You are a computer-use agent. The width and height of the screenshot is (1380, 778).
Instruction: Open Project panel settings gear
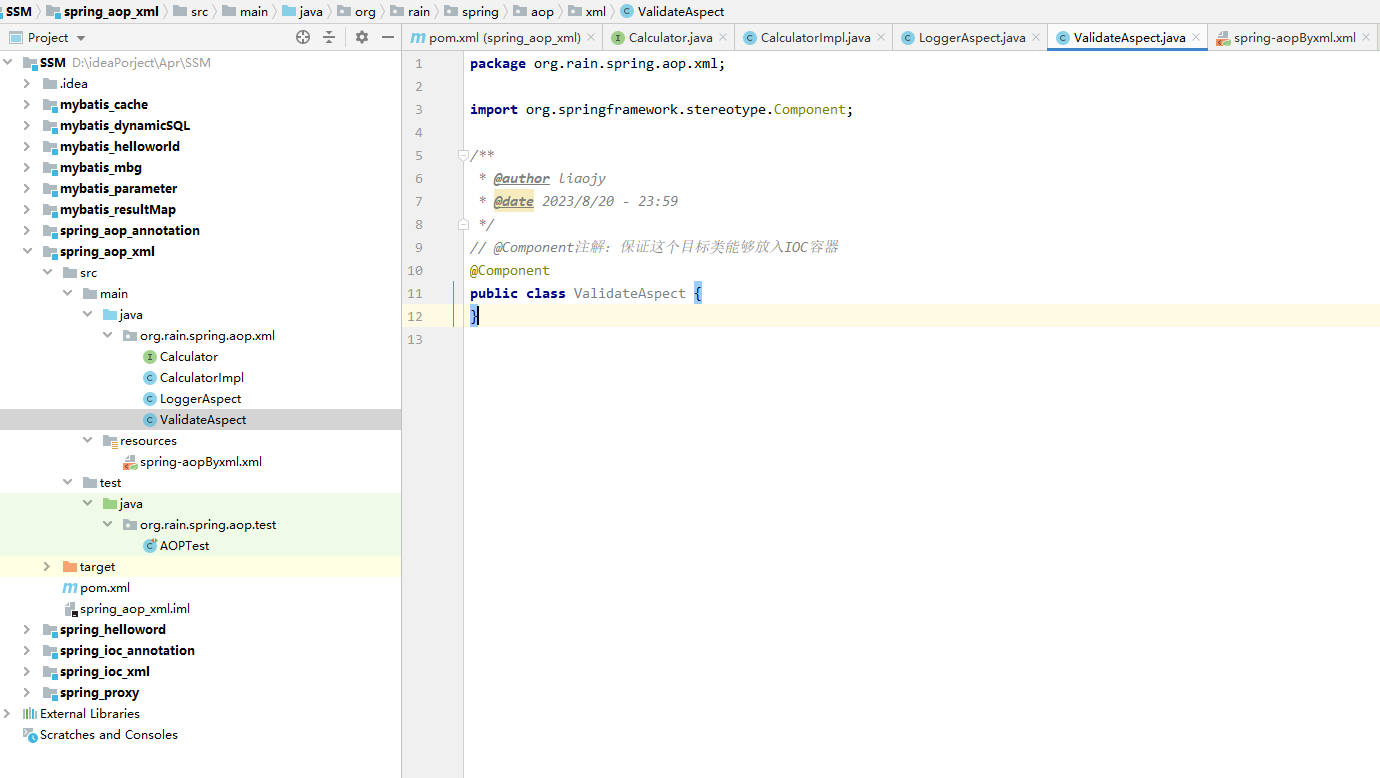(362, 37)
